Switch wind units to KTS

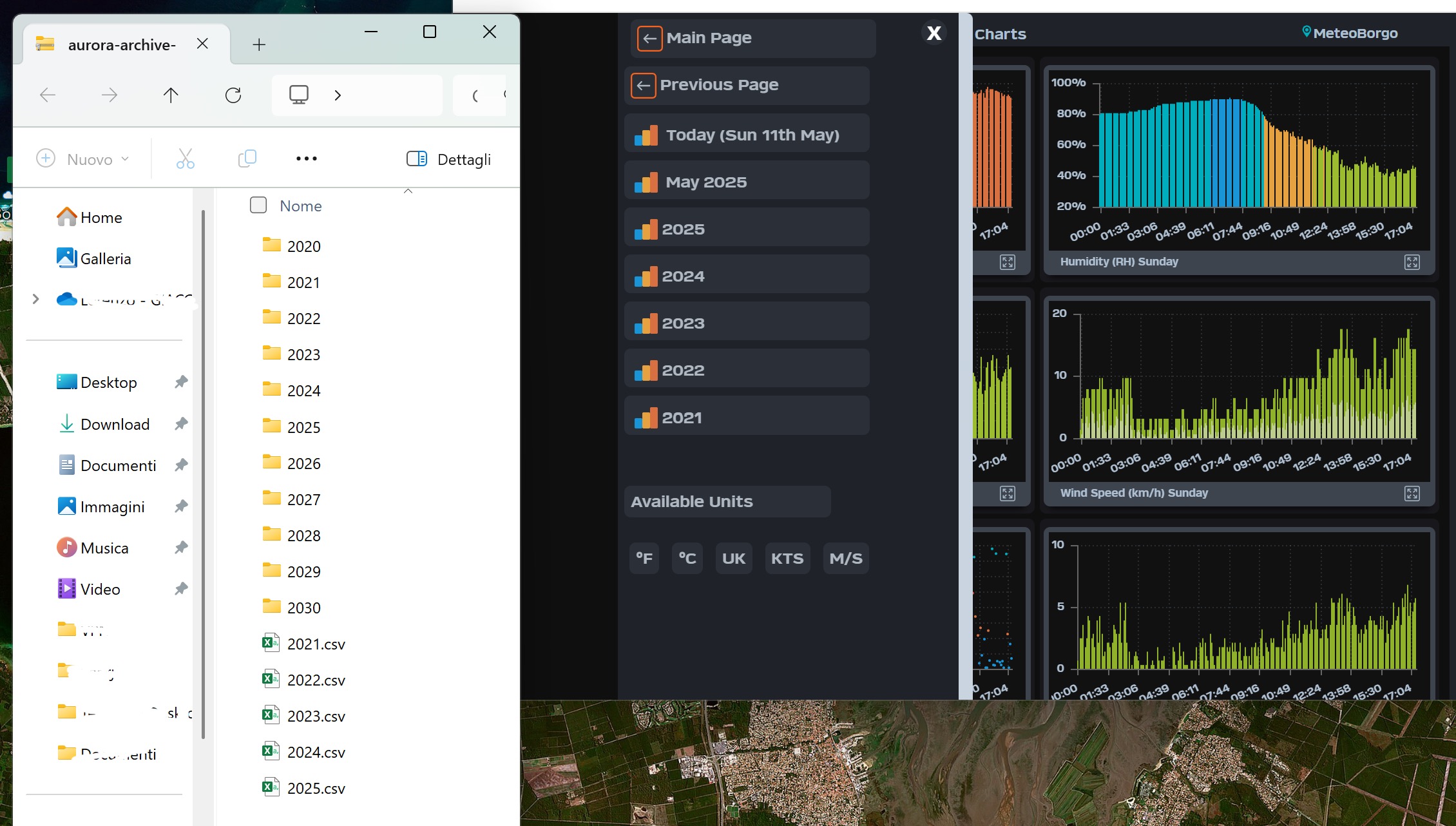(787, 558)
